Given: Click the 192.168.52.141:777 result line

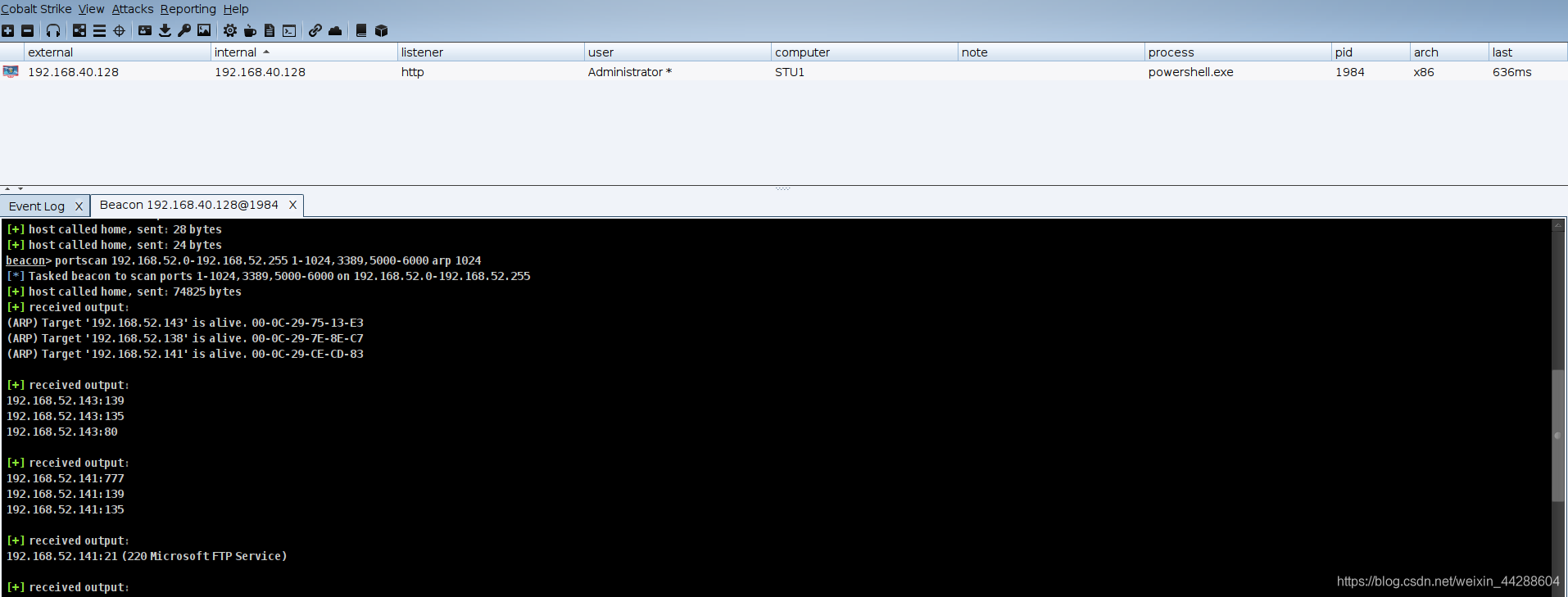Looking at the screenshot, I should 66,478.
